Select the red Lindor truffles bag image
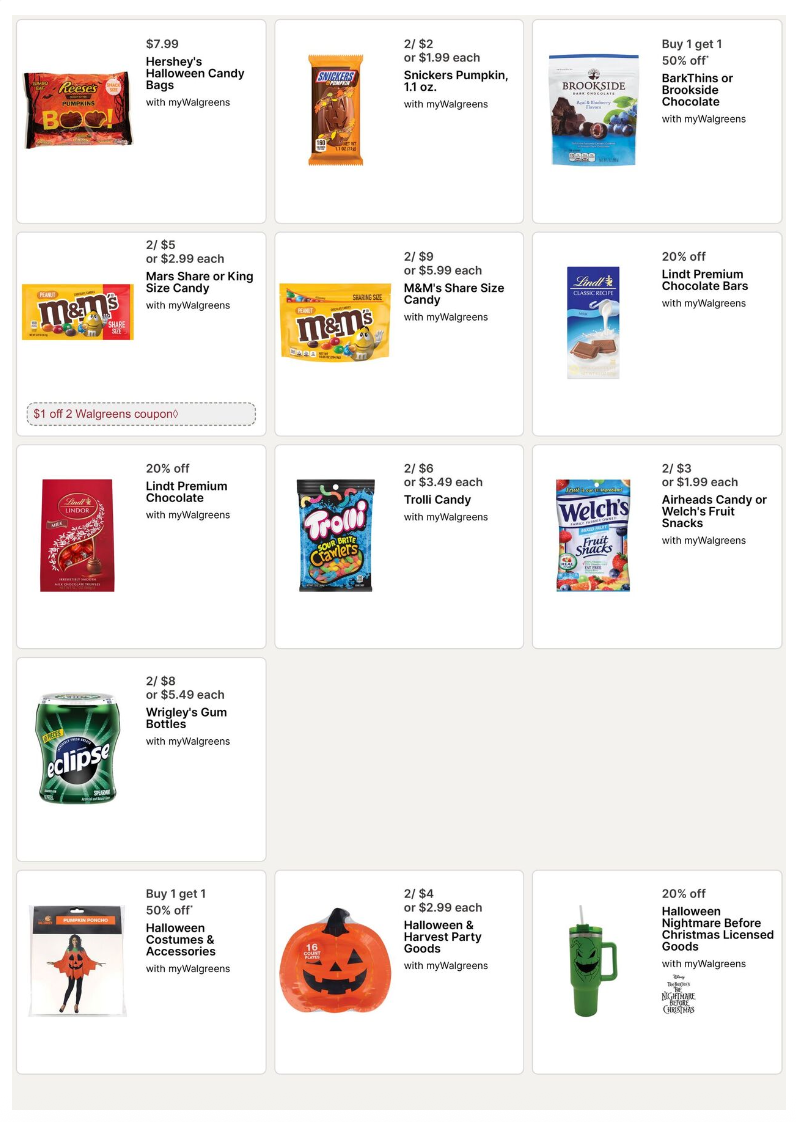The image size is (796, 1122). tap(78, 535)
